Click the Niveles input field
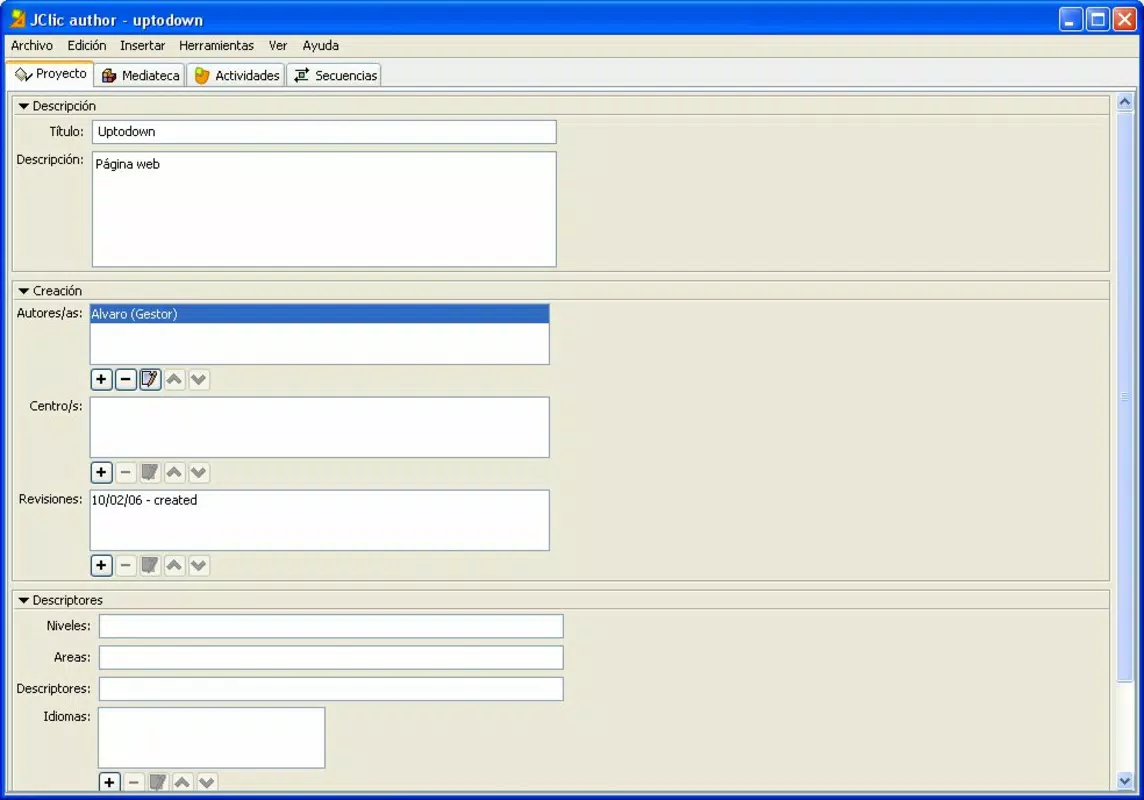 [331, 626]
